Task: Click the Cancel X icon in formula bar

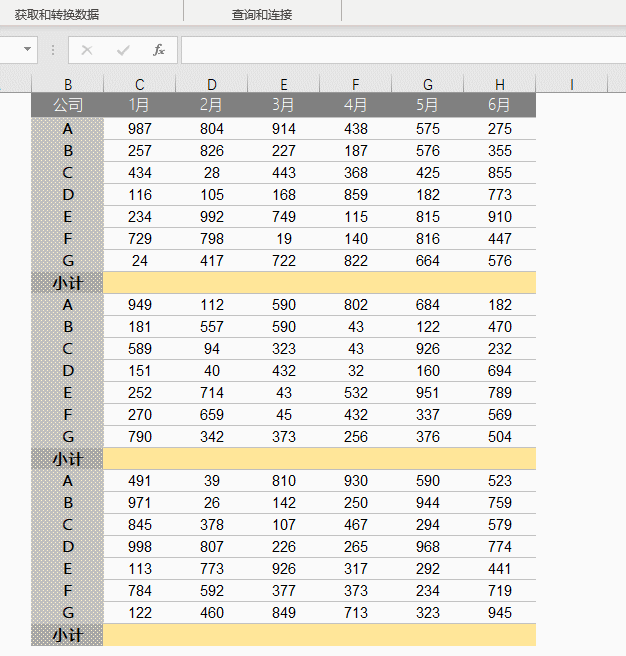Action: click(x=87, y=50)
